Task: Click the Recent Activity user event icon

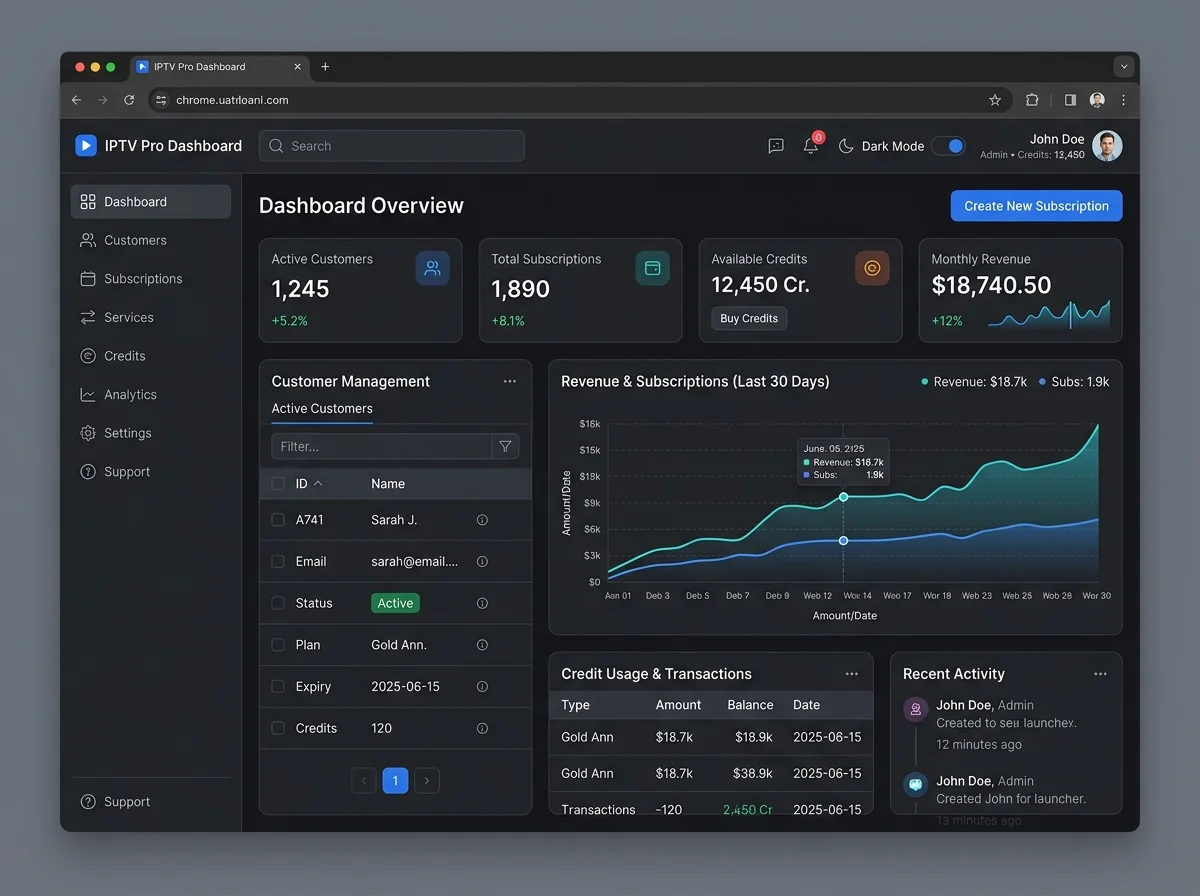Action: tap(916, 709)
